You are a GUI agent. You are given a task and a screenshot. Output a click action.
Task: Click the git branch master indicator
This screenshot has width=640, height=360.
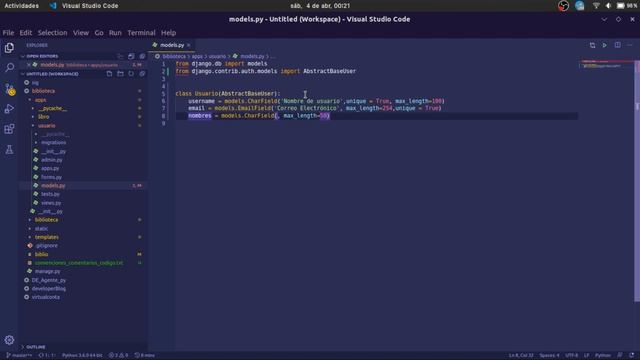click(19, 356)
